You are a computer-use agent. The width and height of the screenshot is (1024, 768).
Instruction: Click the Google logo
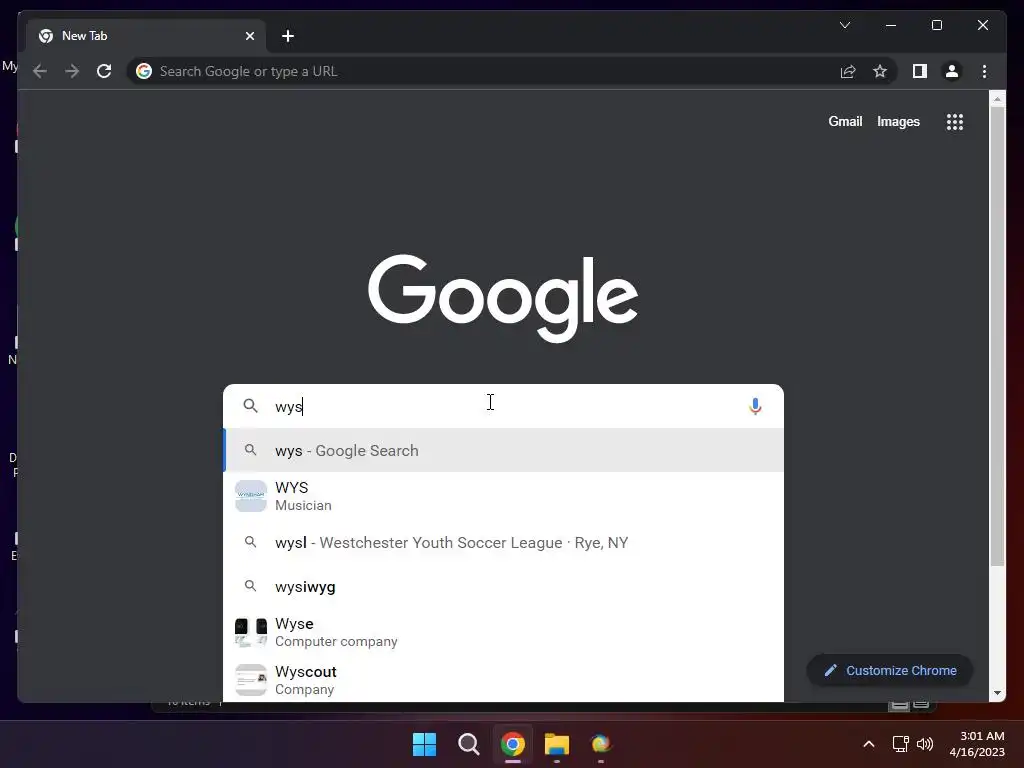point(503,297)
